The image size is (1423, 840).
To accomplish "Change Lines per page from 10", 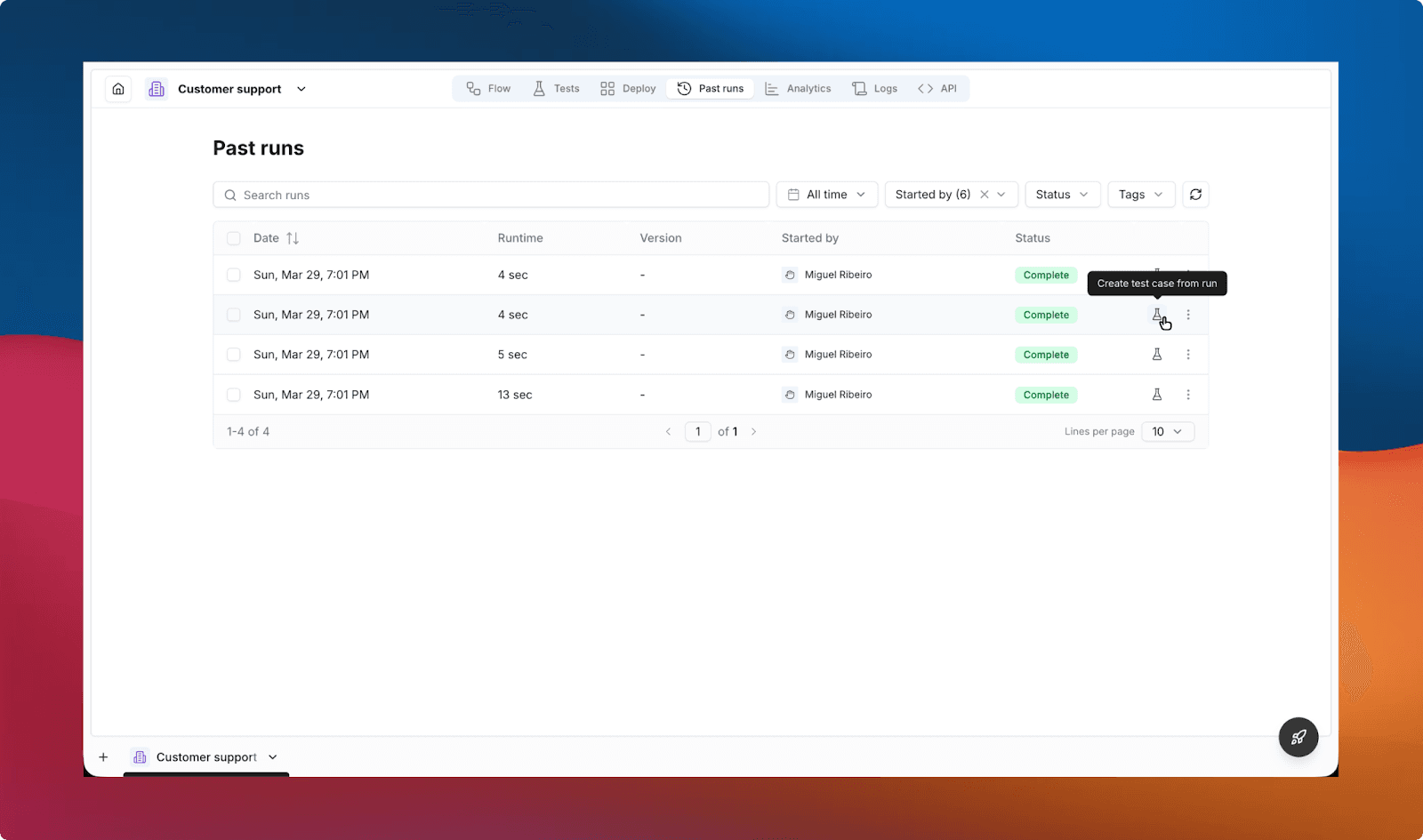I will coord(1168,432).
